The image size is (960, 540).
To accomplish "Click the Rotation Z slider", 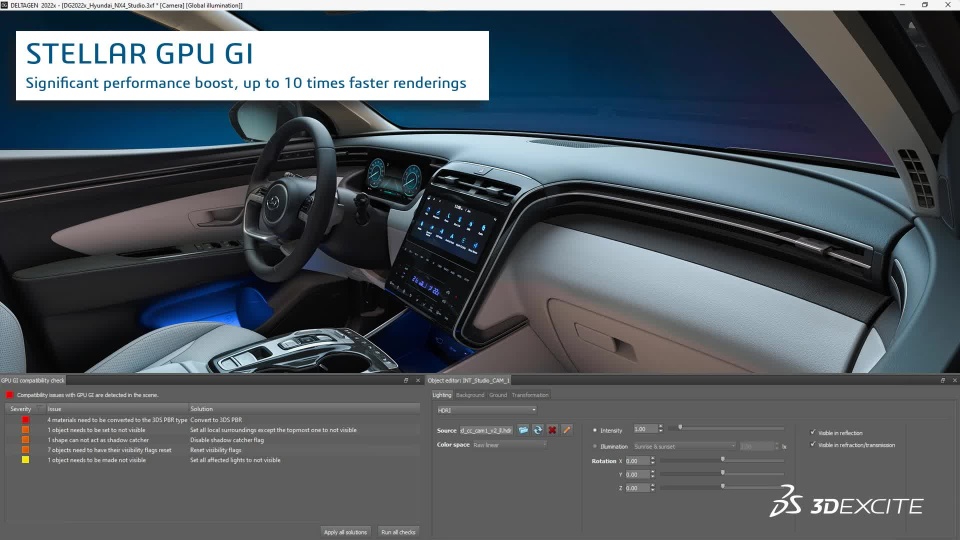I will (x=722, y=486).
